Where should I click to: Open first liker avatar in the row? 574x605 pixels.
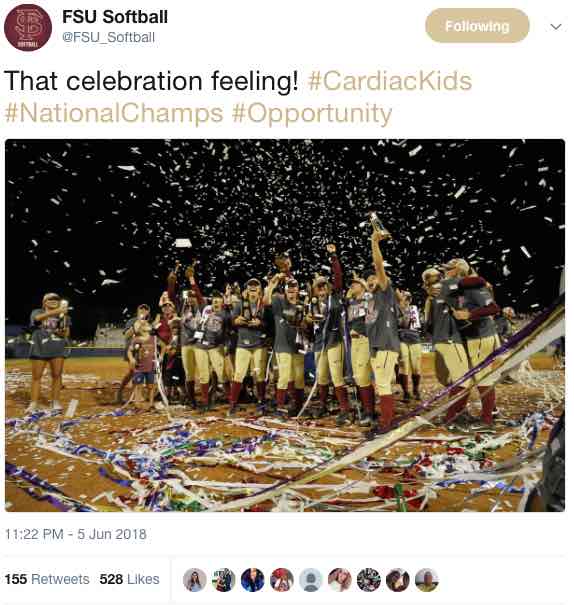[x=195, y=580]
